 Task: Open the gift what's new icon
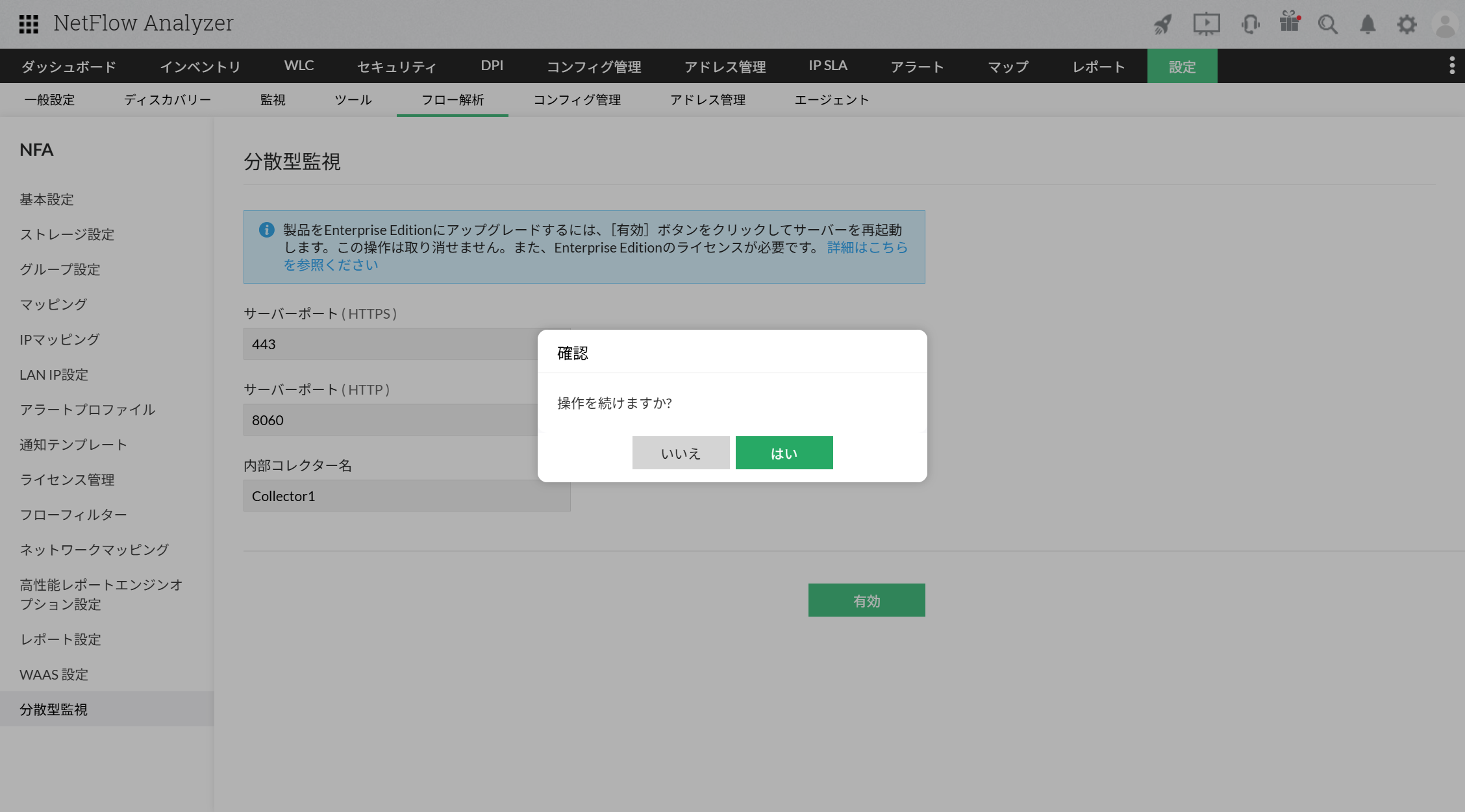click(x=1289, y=23)
